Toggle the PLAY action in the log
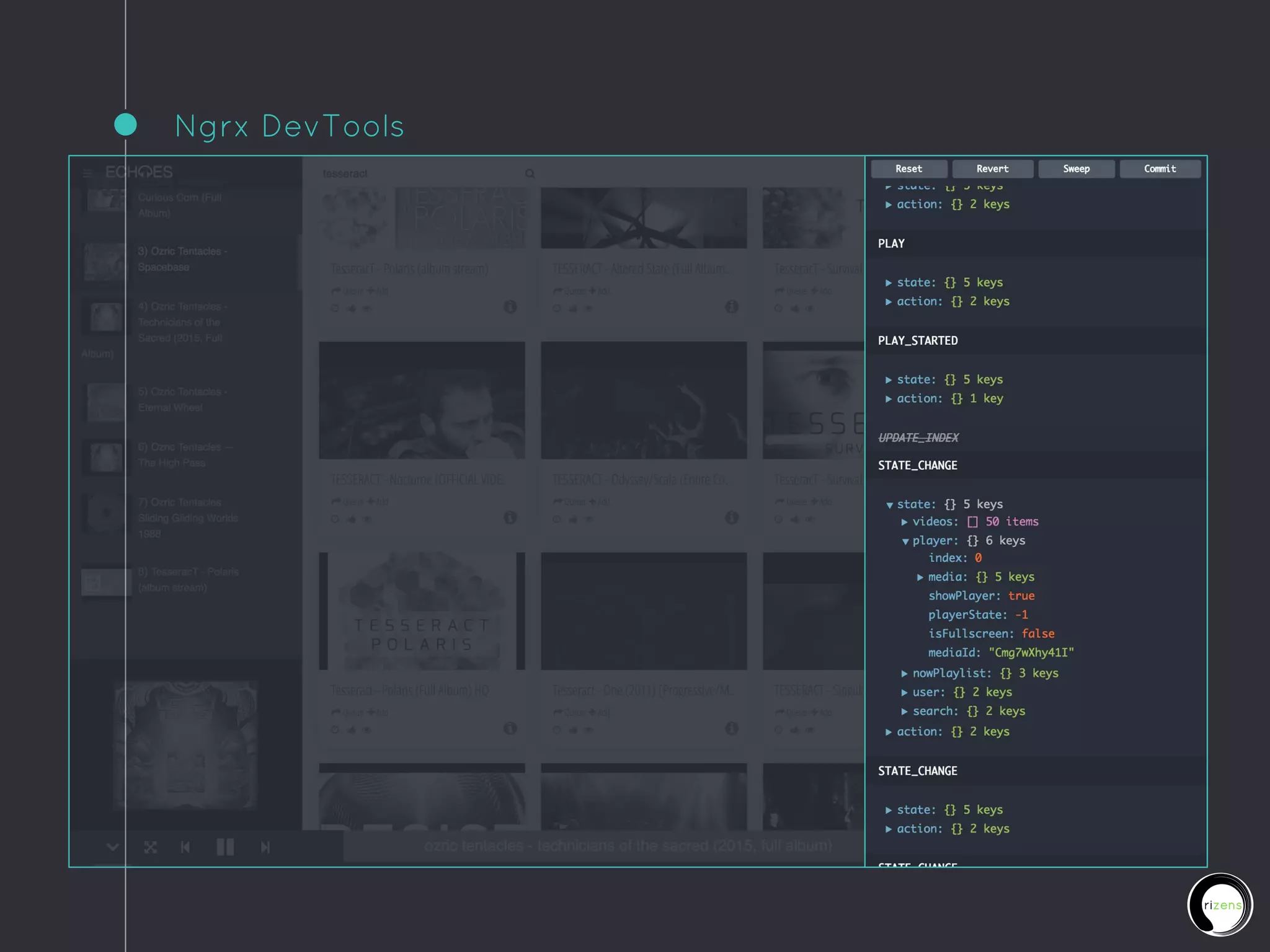This screenshot has height=952, width=1270. (x=891, y=244)
